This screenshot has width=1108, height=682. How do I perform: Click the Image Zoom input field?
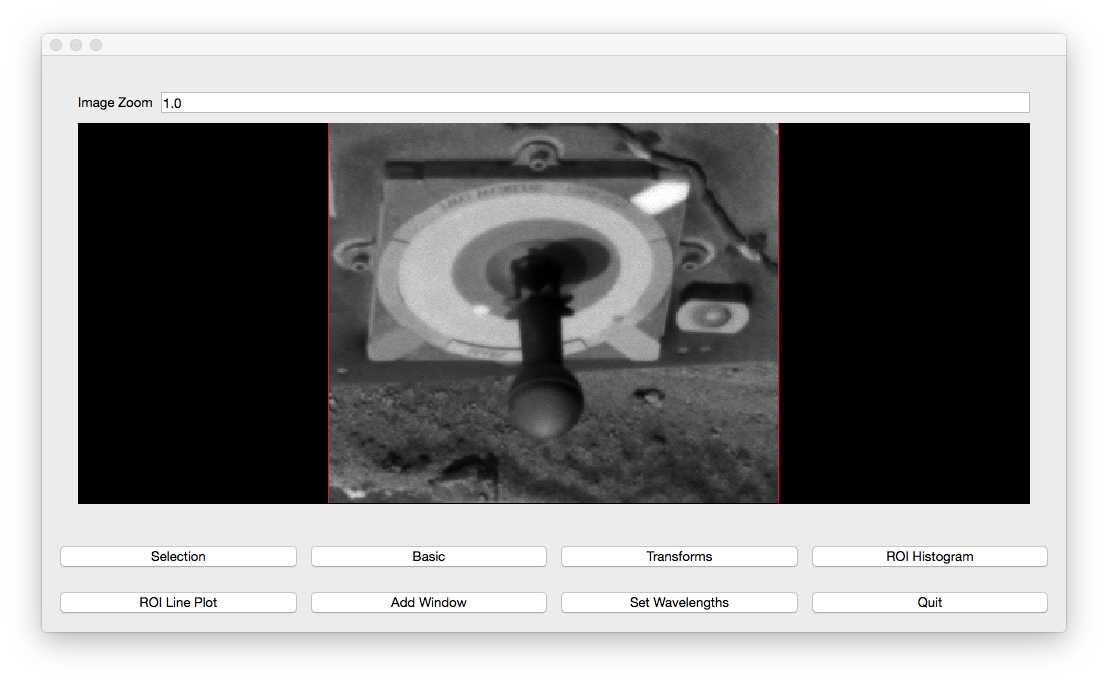tap(595, 102)
